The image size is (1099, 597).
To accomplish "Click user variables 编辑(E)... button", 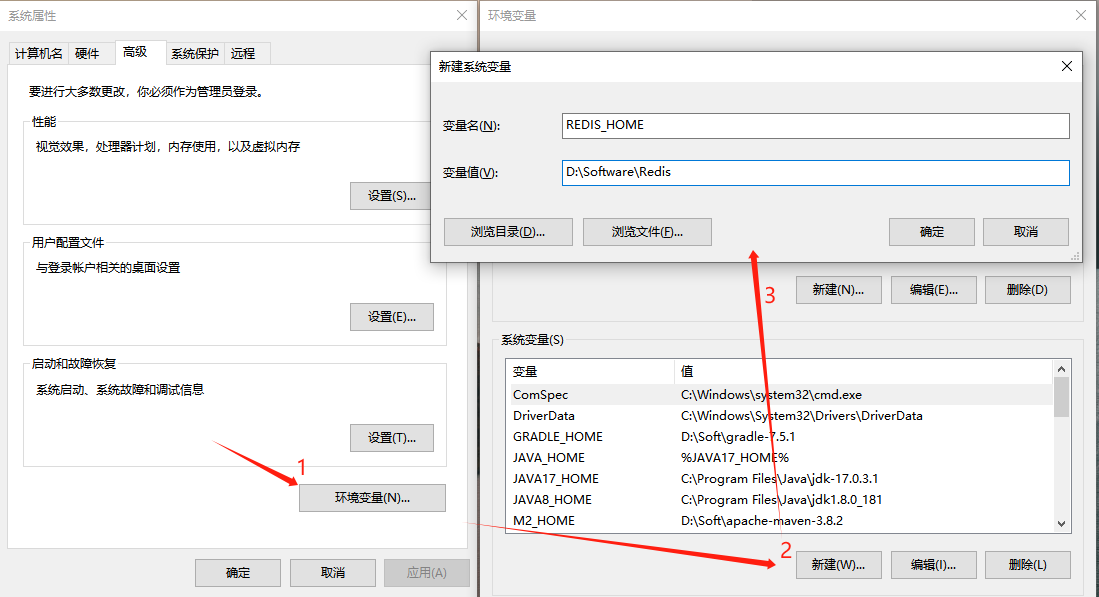I will pyautogui.click(x=934, y=290).
